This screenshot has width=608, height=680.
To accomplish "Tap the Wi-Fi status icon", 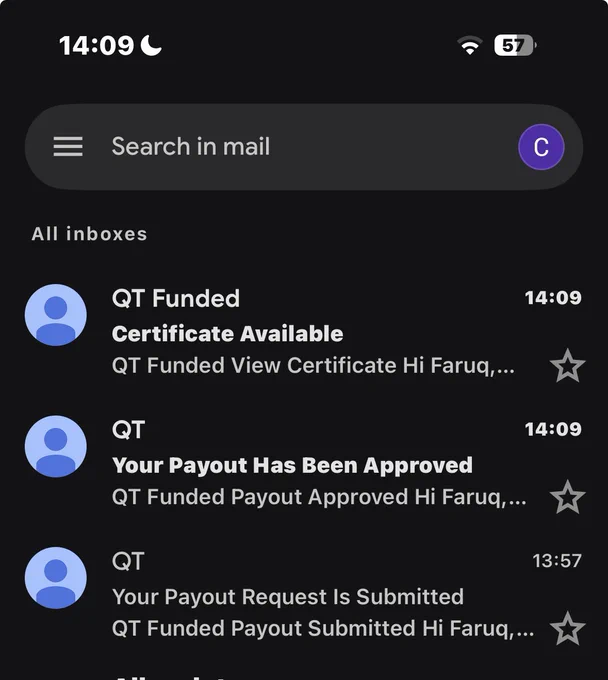I will (x=470, y=45).
